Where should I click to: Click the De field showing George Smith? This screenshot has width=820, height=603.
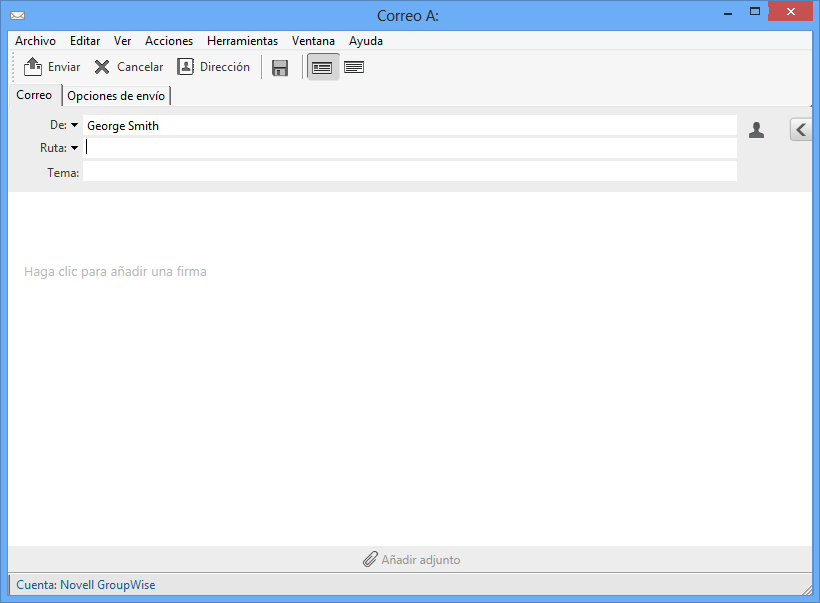coord(409,126)
